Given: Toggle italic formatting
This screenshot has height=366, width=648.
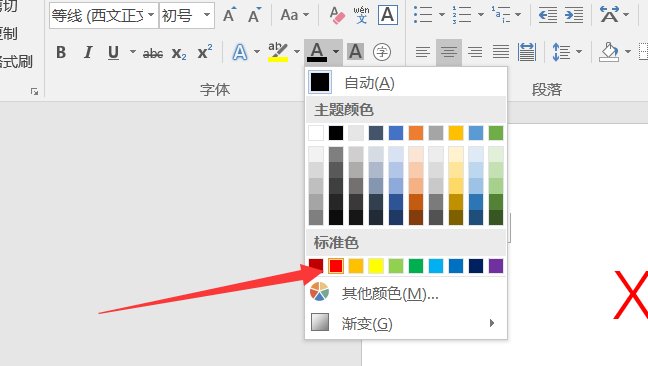Looking at the screenshot, I should coord(88,52).
